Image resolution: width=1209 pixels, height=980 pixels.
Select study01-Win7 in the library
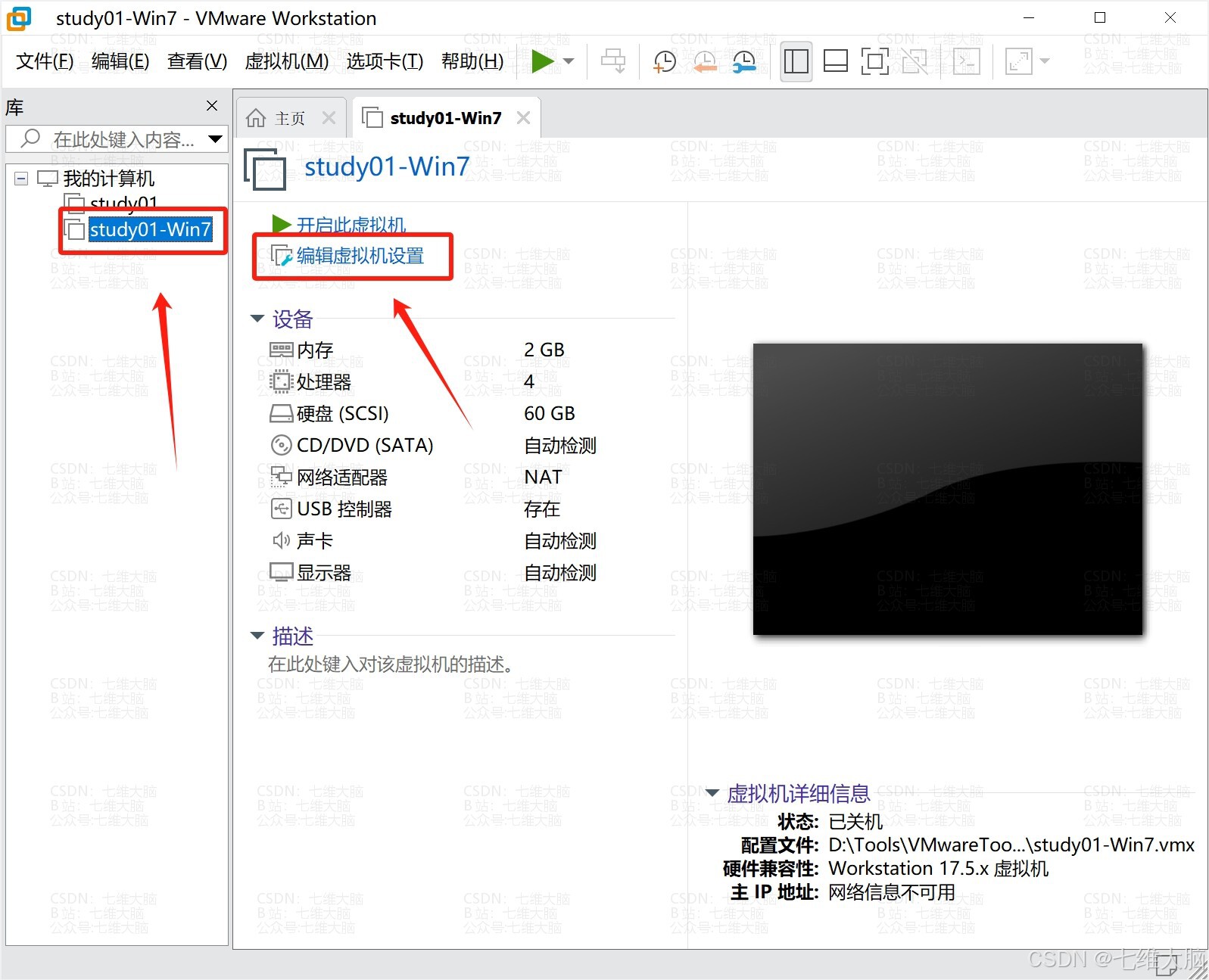pos(150,229)
